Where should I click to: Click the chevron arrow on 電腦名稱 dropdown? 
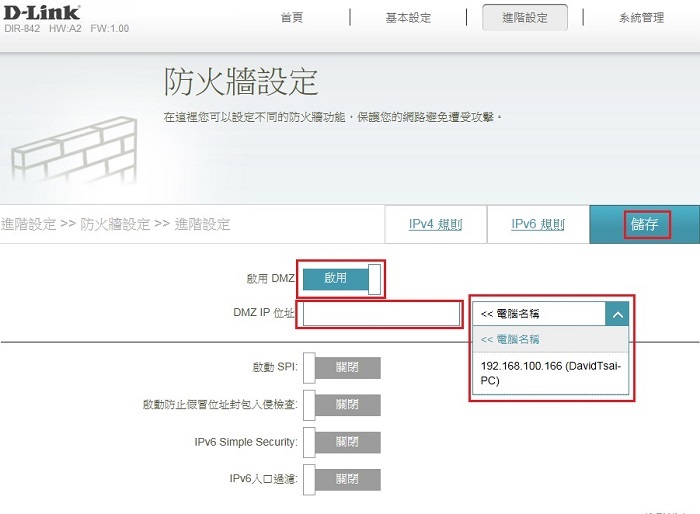pos(617,314)
